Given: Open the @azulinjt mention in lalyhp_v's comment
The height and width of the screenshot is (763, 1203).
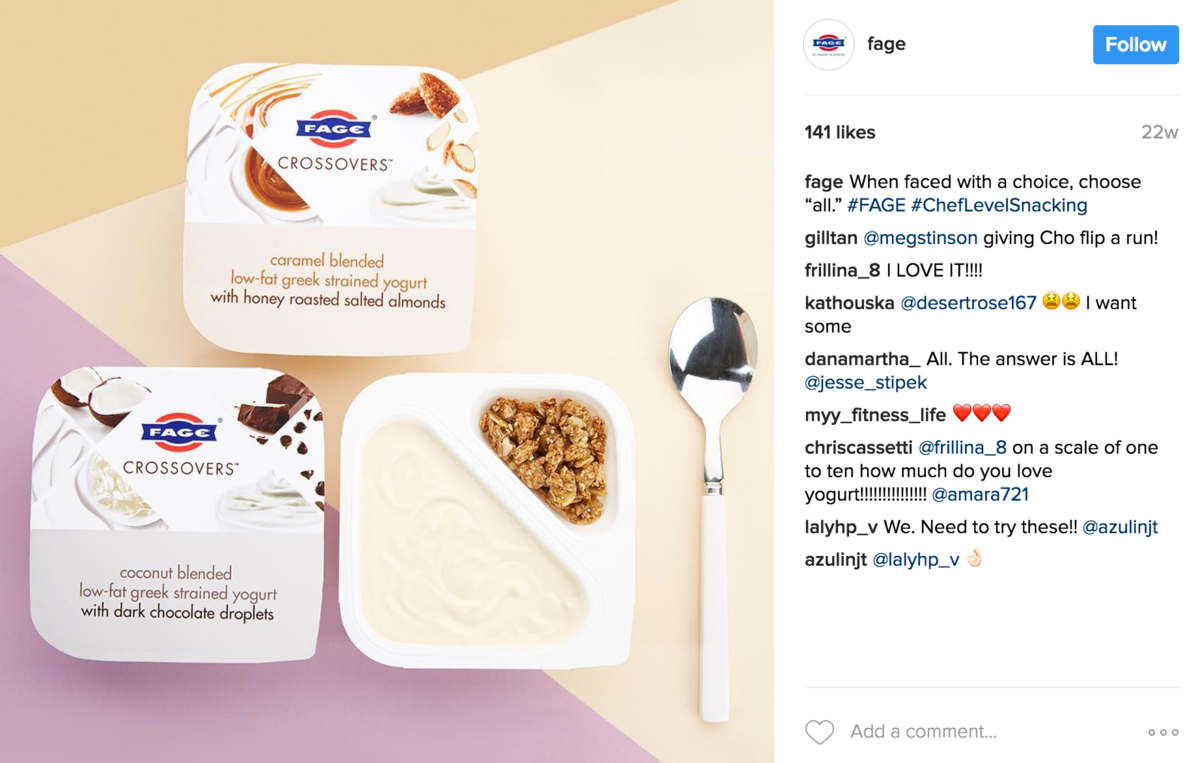Looking at the screenshot, I should pyautogui.click(x=1120, y=527).
